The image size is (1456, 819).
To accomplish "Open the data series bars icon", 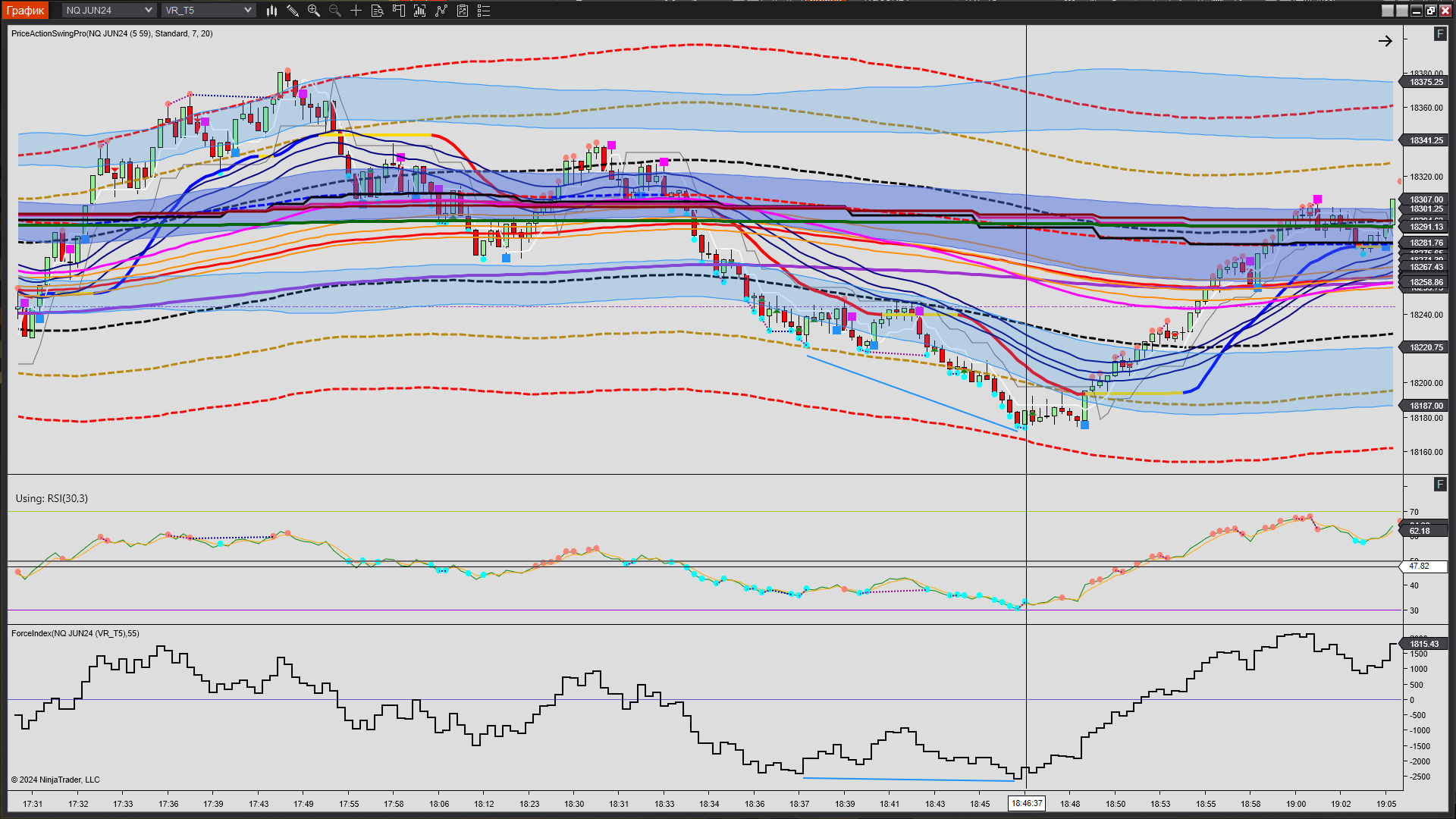I will 419,11.
